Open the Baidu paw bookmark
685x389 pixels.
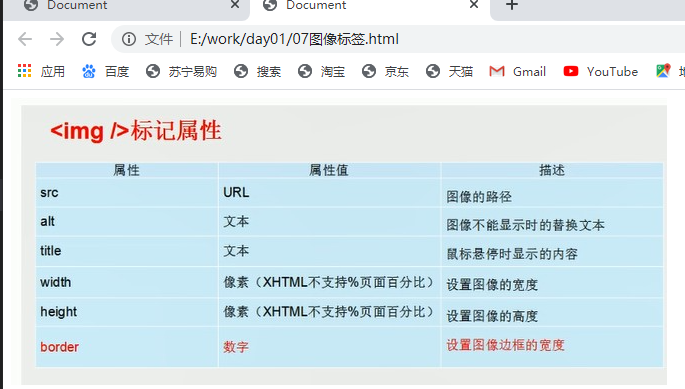[x=89, y=71]
